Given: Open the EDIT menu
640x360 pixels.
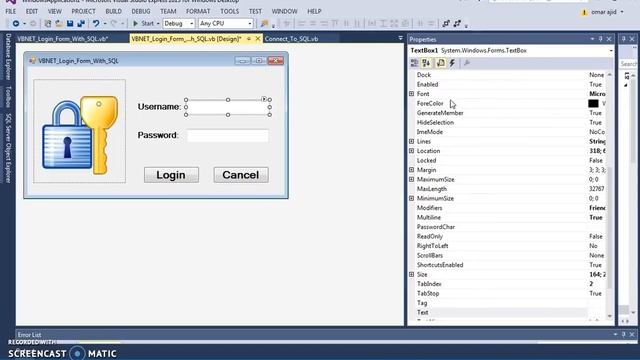Looking at the screenshot, I should point(31,11).
